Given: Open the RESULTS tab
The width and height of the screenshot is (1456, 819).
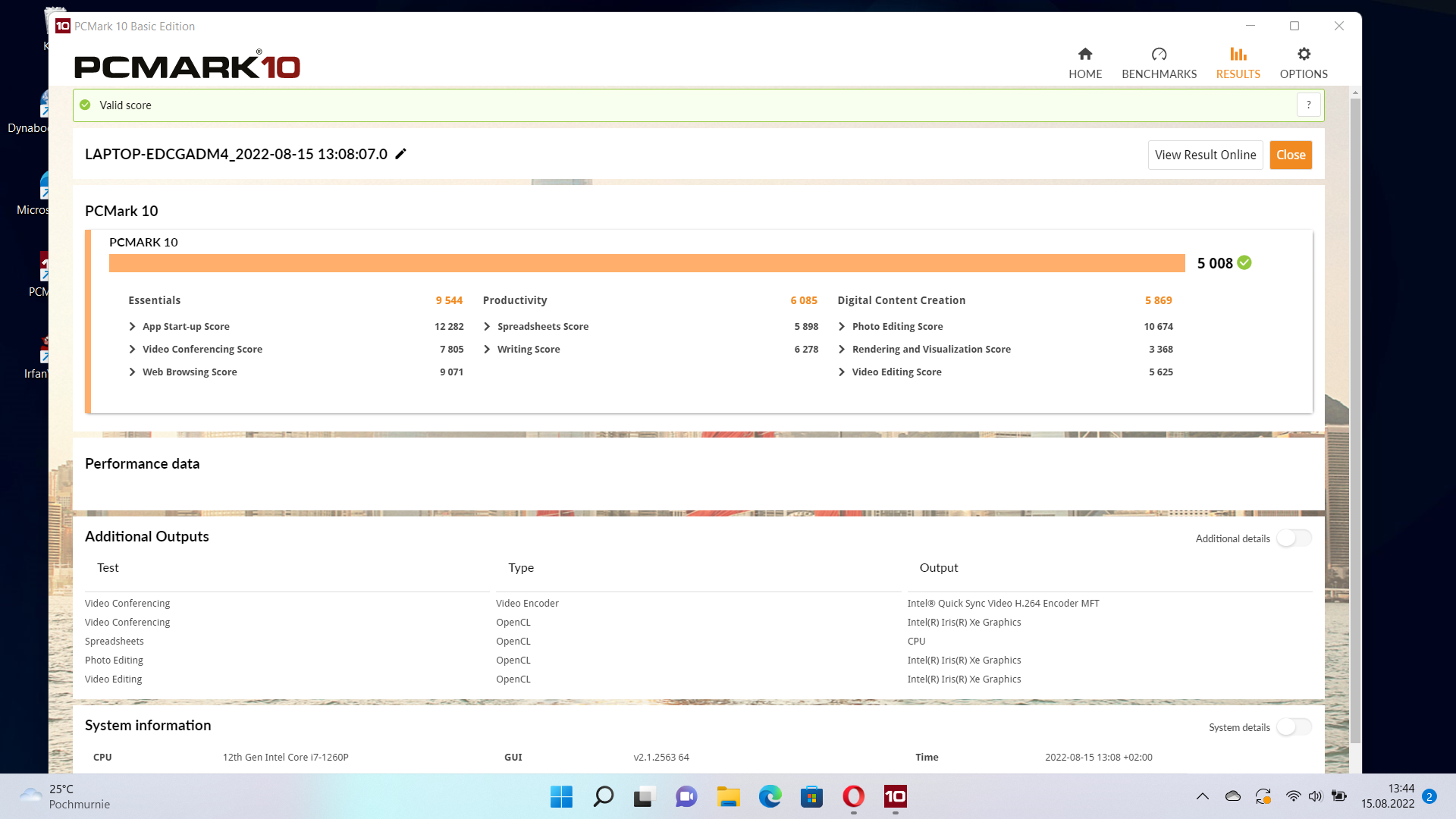Looking at the screenshot, I should [1238, 63].
